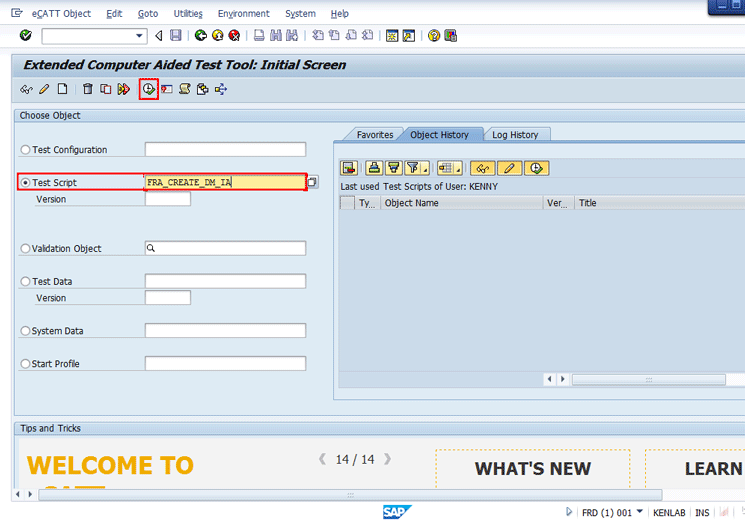Click the red Cancel icon
745x521 pixels.
pos(234,35)
